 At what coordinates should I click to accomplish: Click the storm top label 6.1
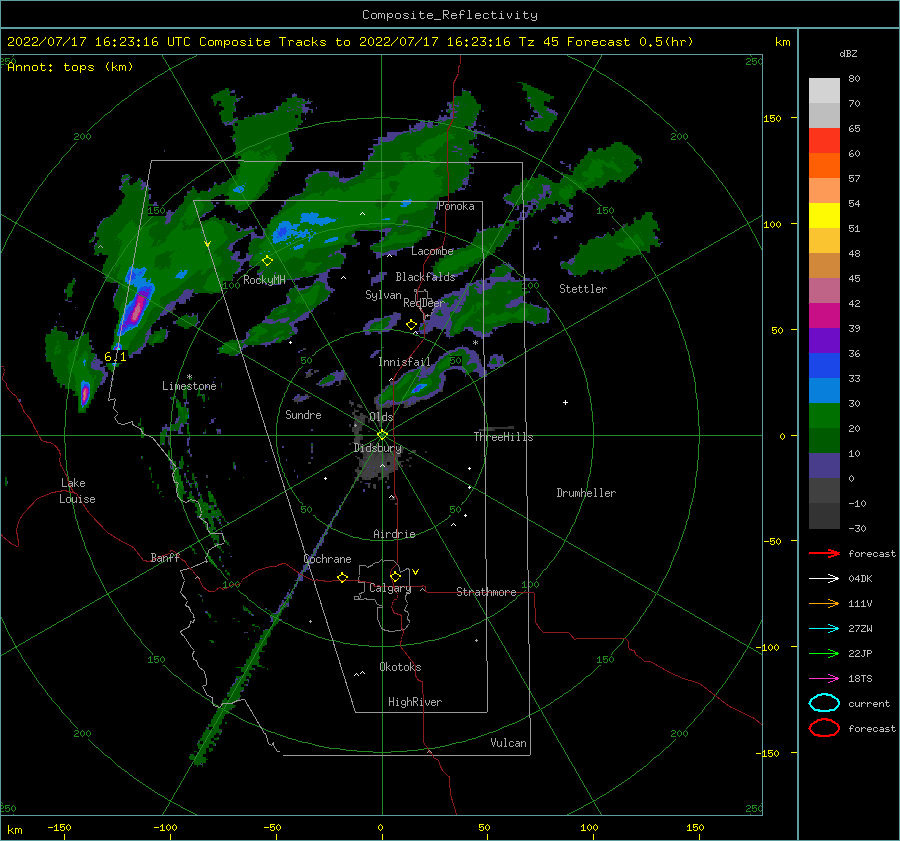[115, 356]
